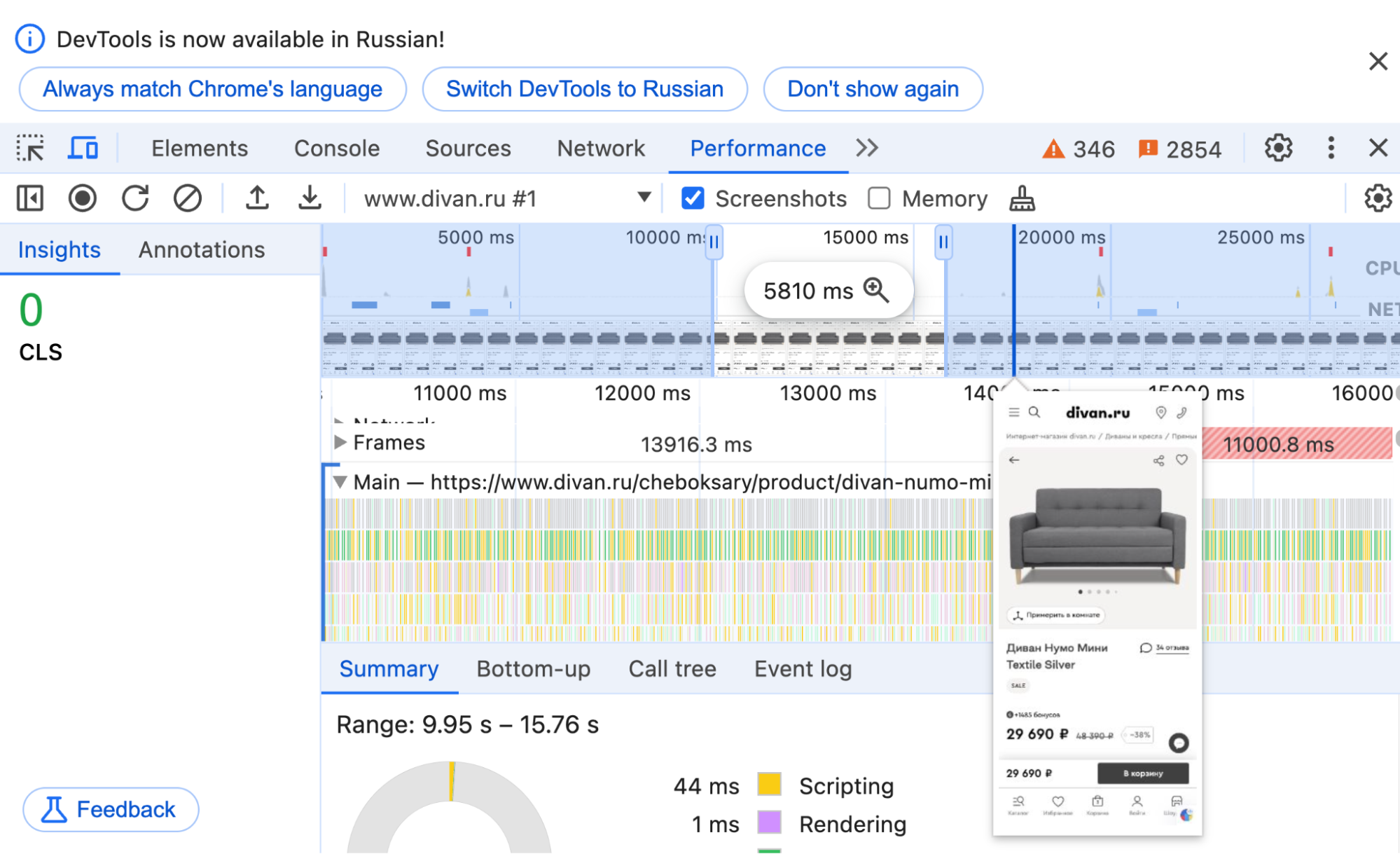
Task: Select the Performance tab
Action: click(758, 149)
